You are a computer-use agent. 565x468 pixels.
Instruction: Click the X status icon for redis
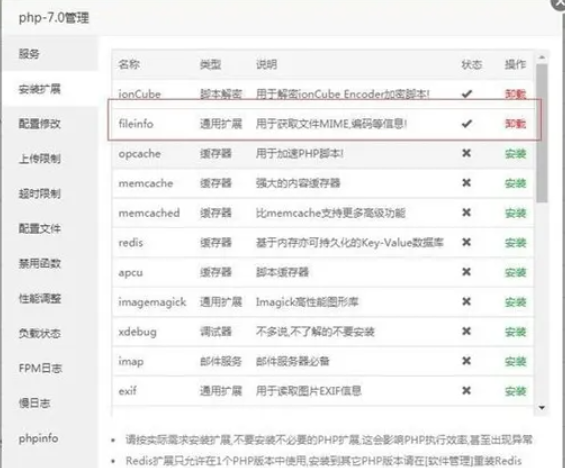click(467, 242)
